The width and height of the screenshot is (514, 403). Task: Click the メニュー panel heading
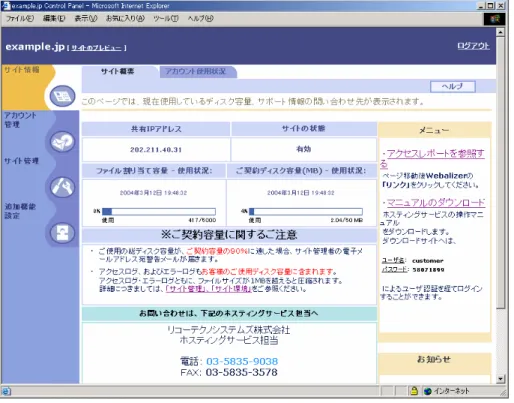tap(434, 130)
